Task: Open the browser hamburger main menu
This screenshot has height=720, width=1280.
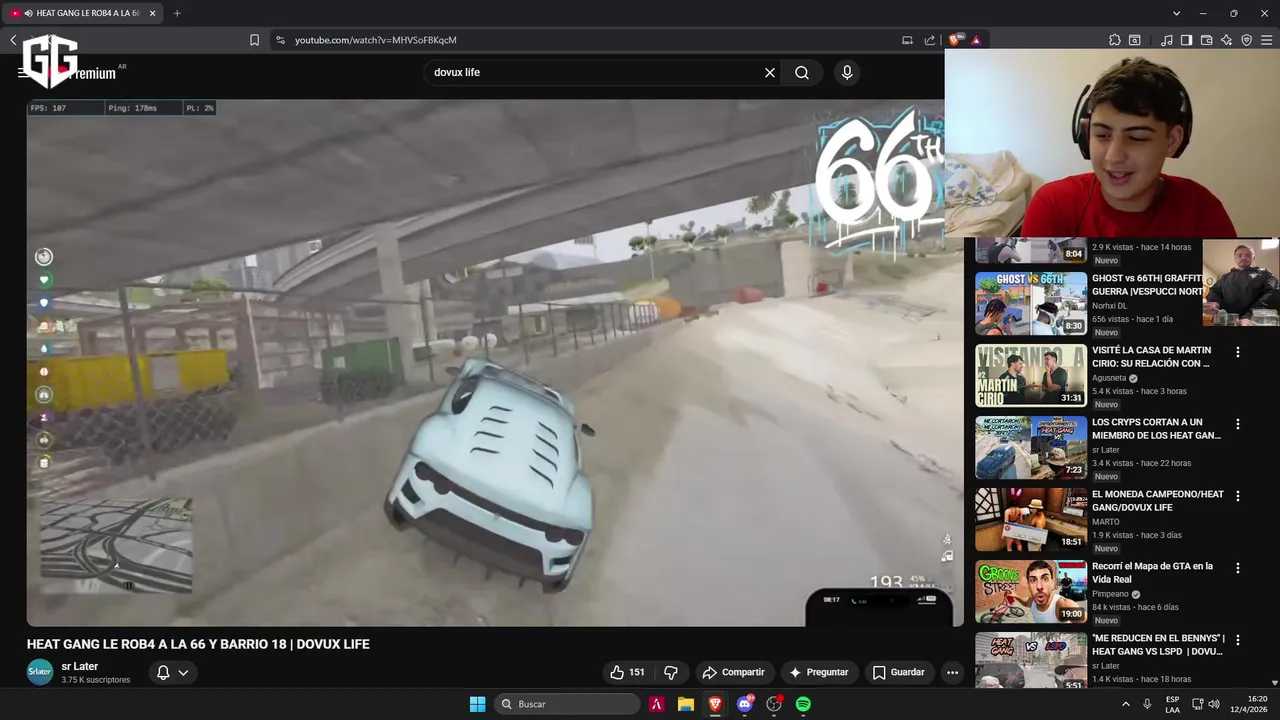Action: tap(1266, 40)
